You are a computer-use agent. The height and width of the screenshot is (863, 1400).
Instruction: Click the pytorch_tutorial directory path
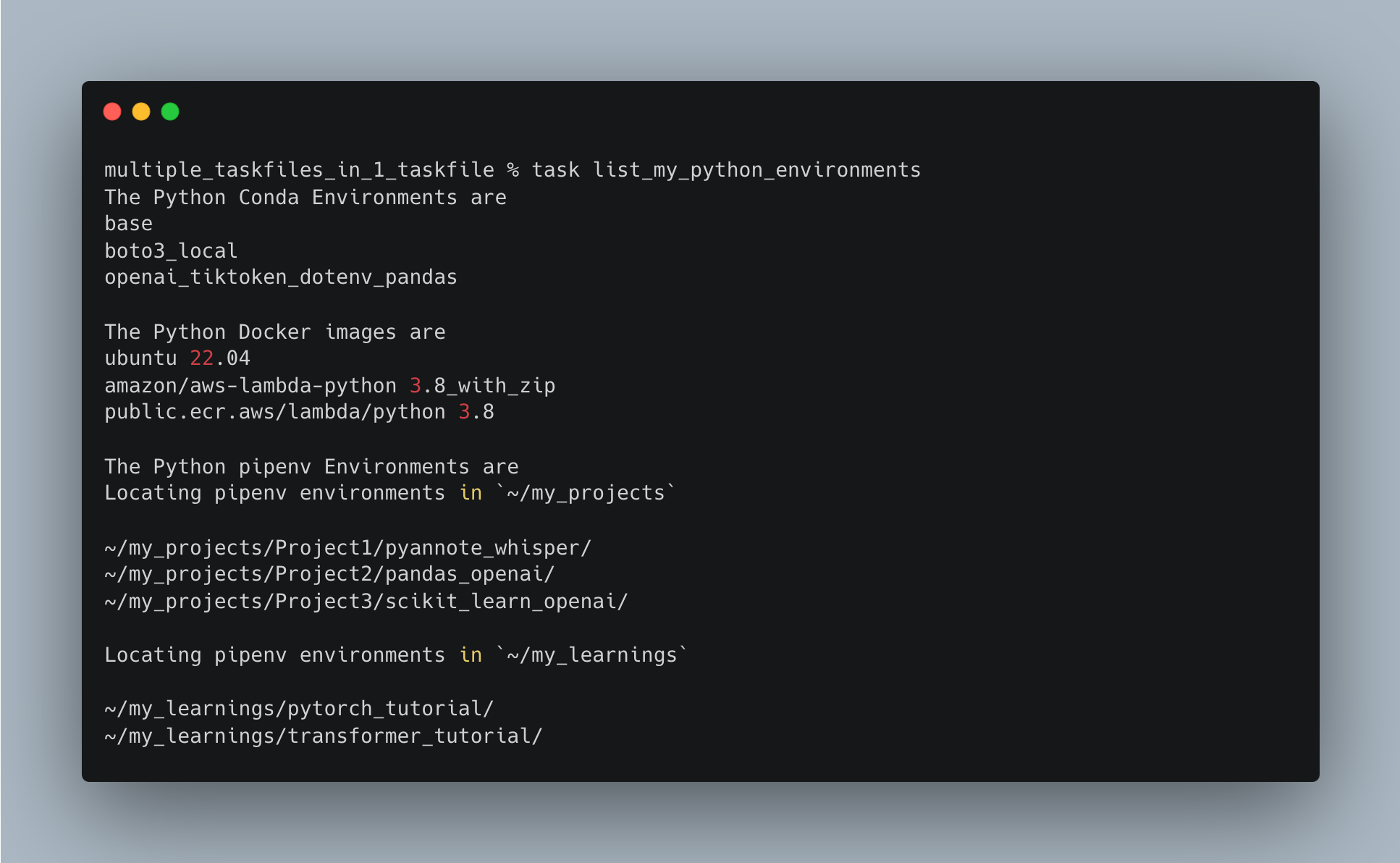[x=299, y=709]
